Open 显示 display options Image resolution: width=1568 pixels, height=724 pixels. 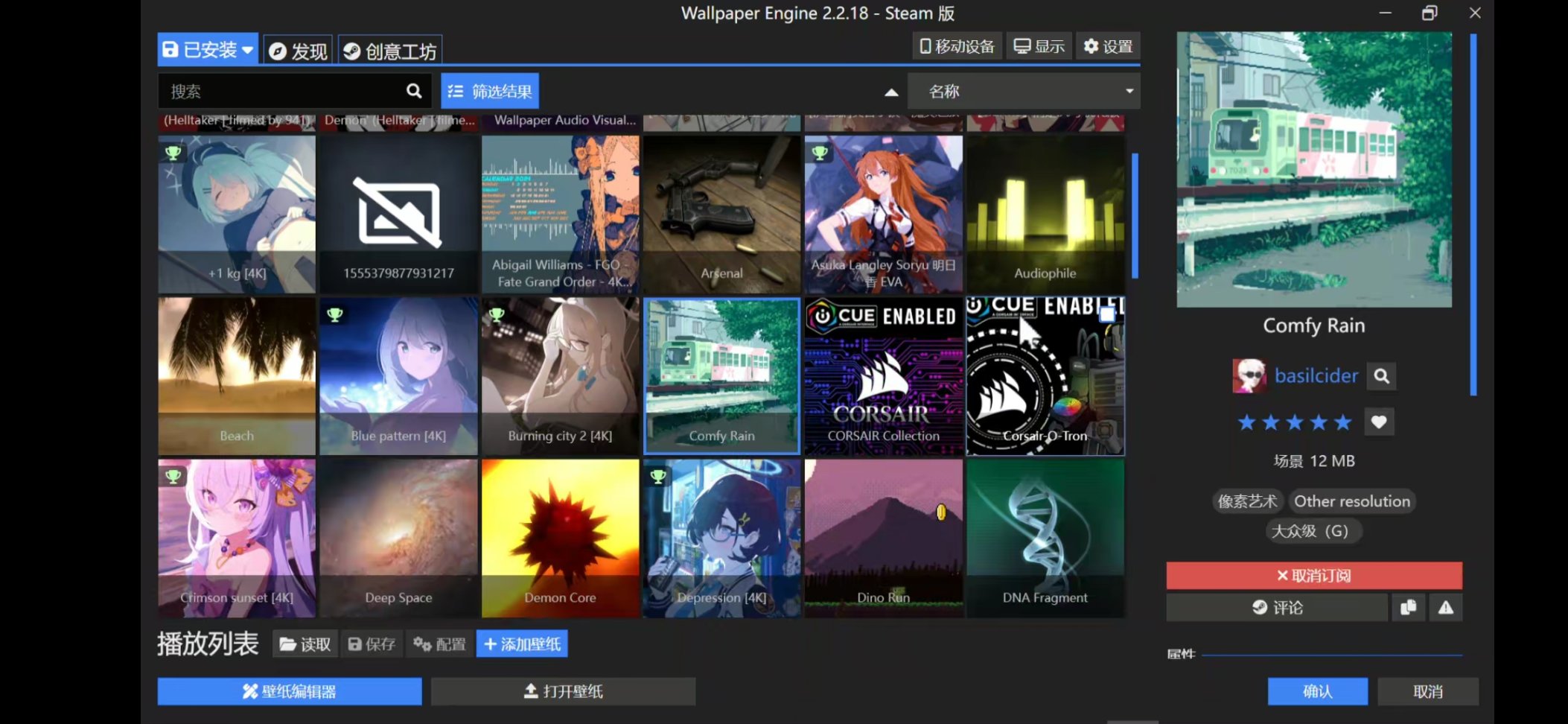click(1039, 46)
